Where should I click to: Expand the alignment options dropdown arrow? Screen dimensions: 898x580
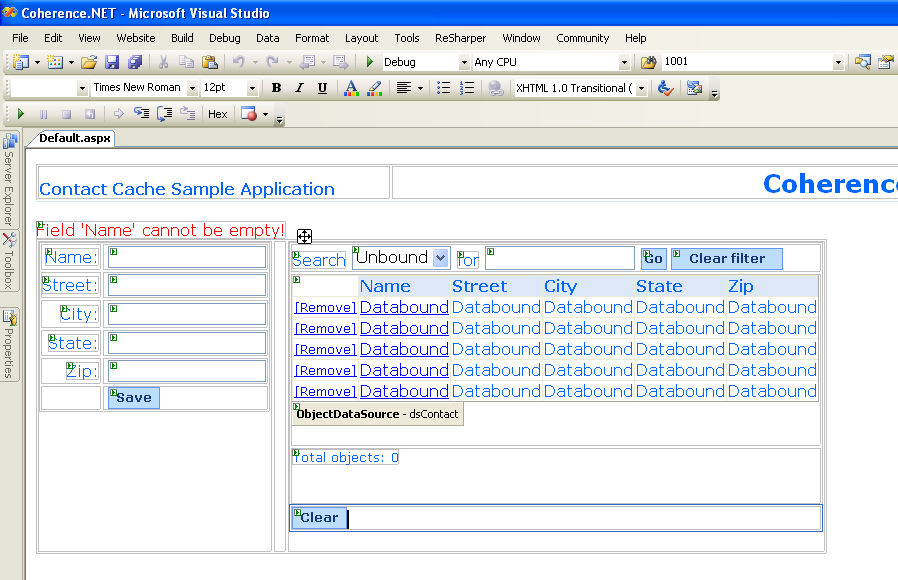point(420,88)
